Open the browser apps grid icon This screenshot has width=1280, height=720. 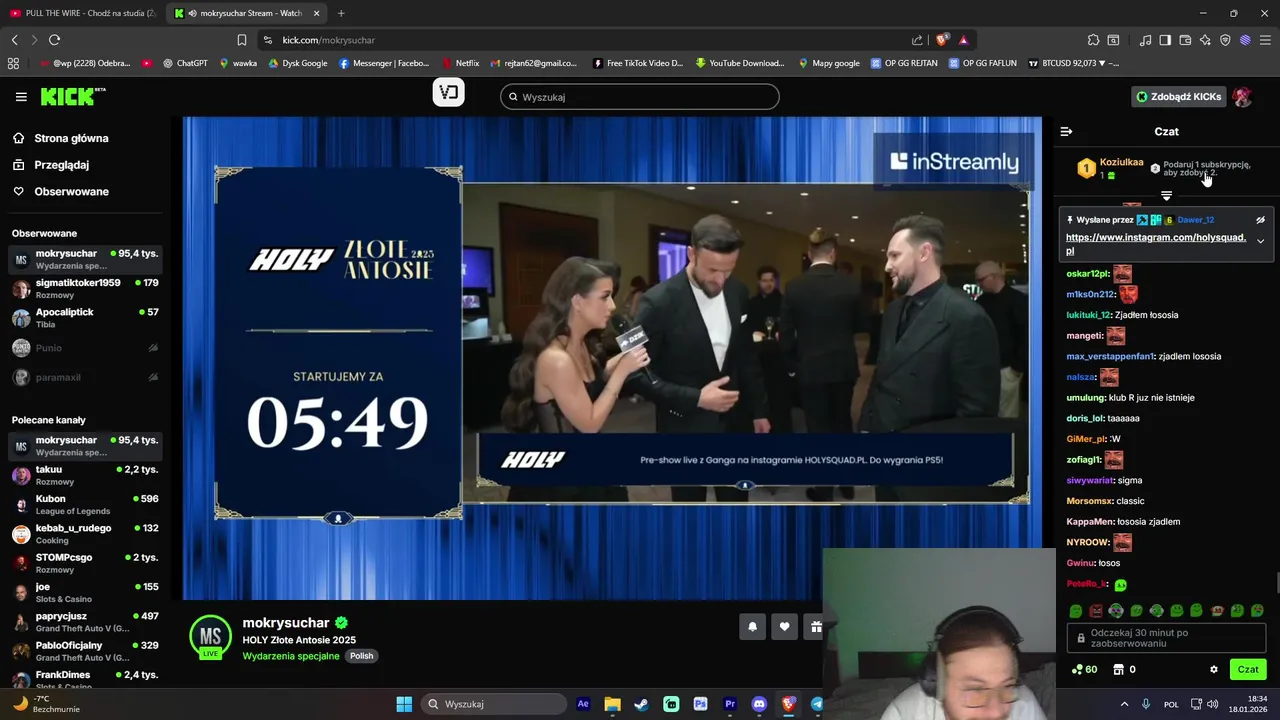[13, 63]
